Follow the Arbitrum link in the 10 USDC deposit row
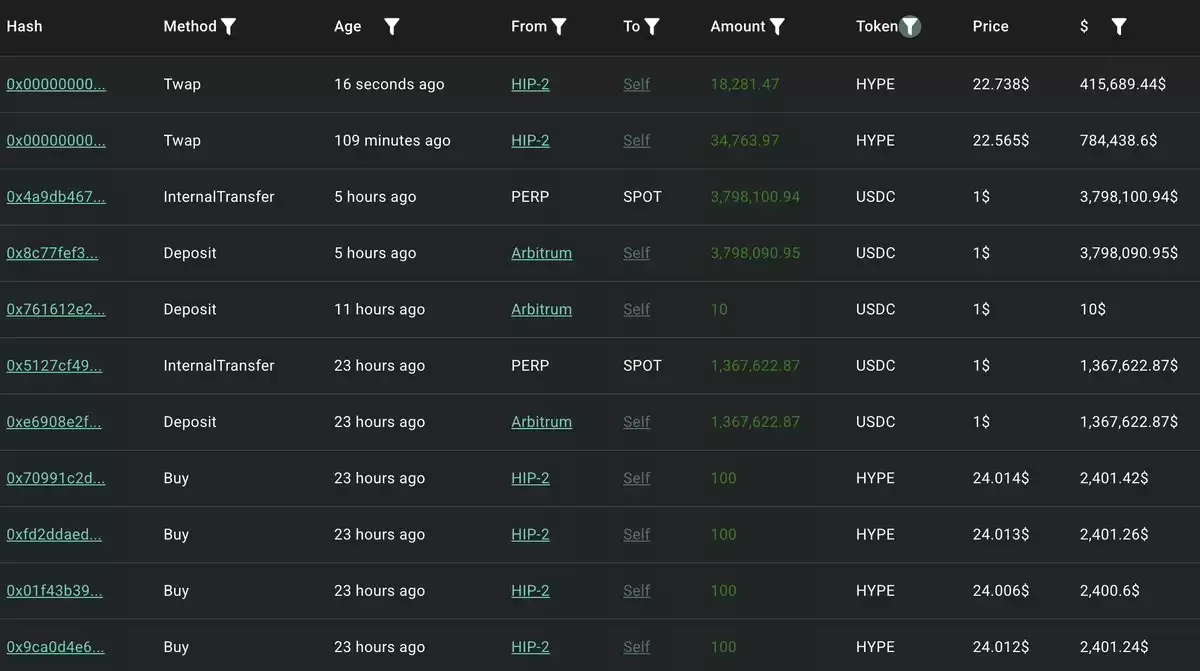Screen dimensions: 1200x671 coord(542,309)
